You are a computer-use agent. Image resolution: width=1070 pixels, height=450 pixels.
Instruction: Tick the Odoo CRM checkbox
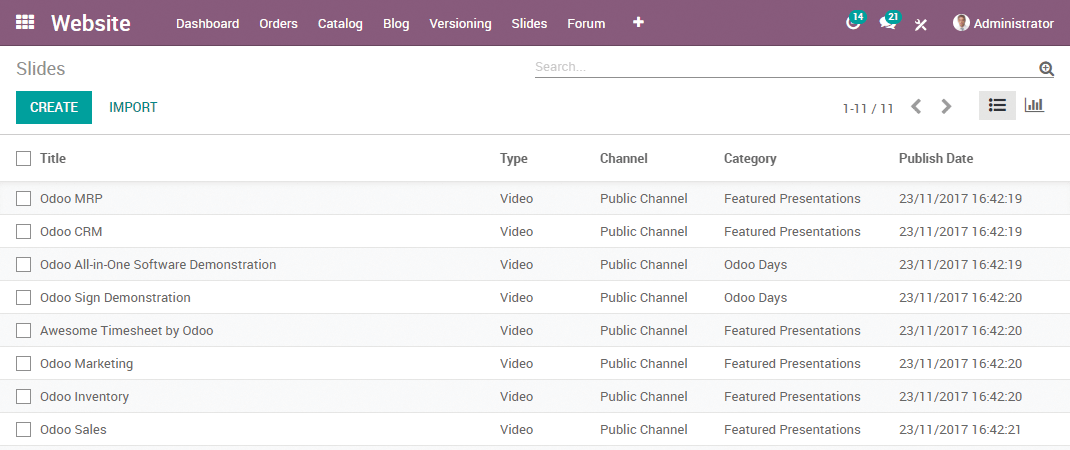[24, 231]
